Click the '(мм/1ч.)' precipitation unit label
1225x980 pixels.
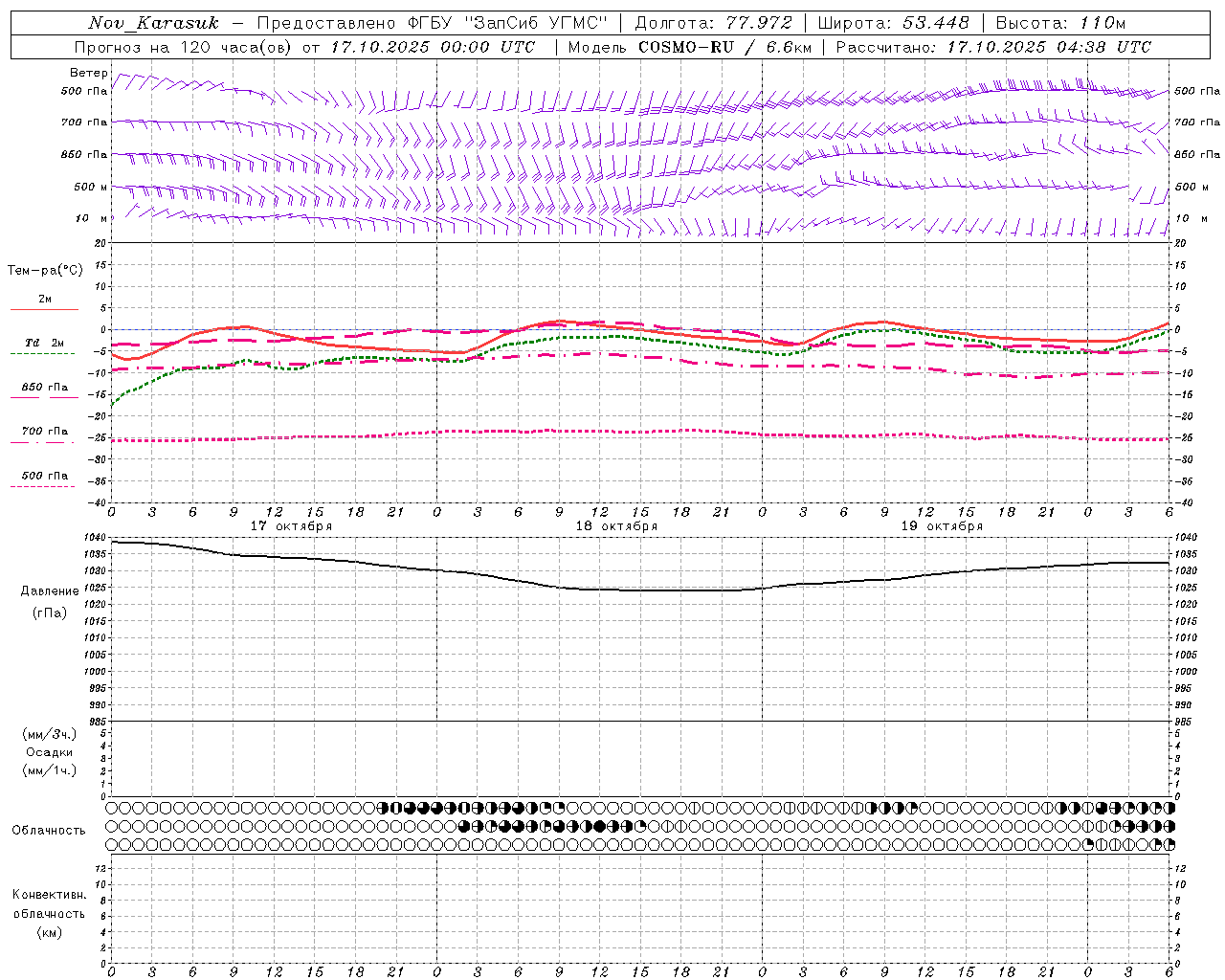tap(50, 770)
